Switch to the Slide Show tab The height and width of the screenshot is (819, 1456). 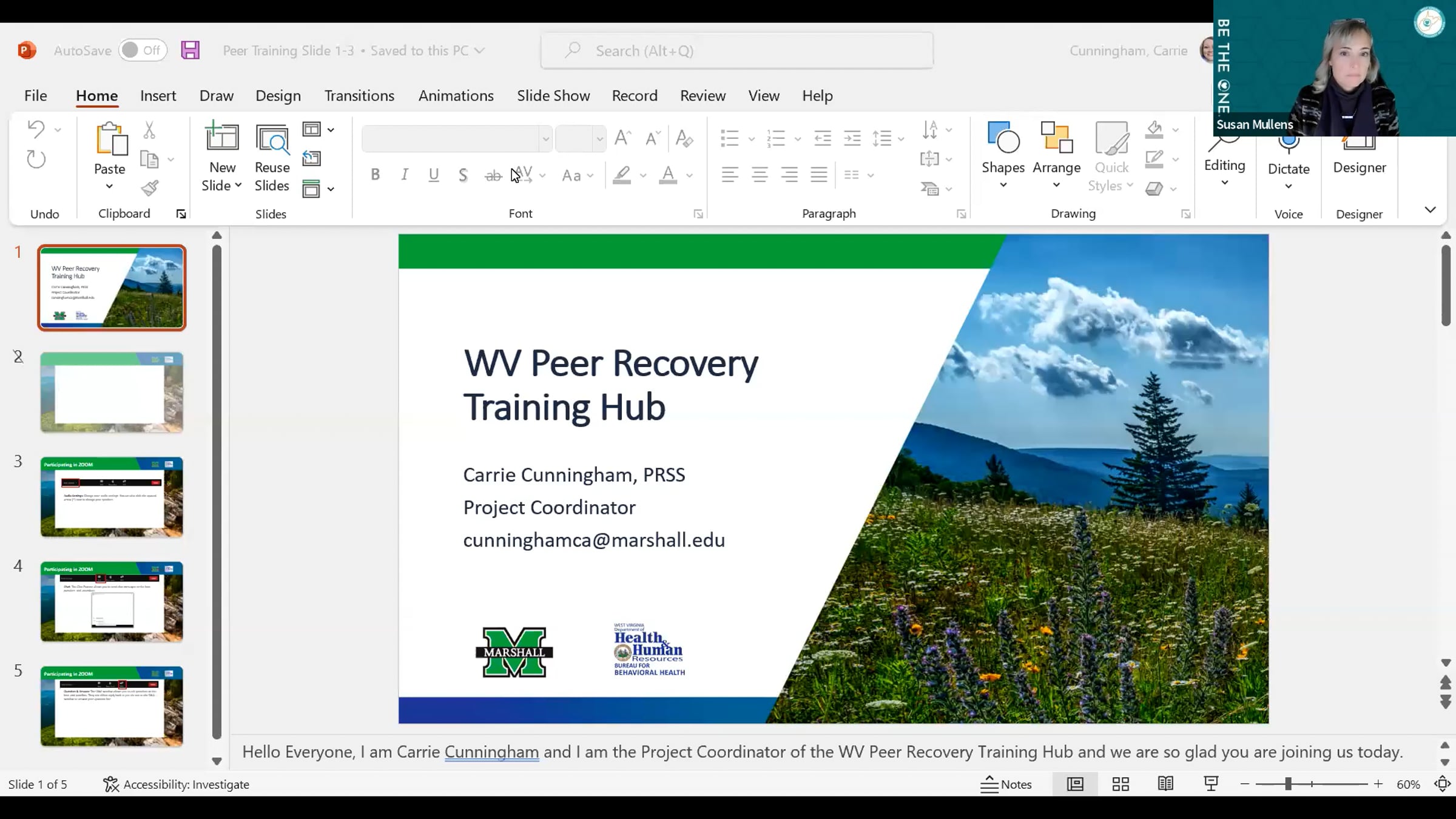point(553,96)
